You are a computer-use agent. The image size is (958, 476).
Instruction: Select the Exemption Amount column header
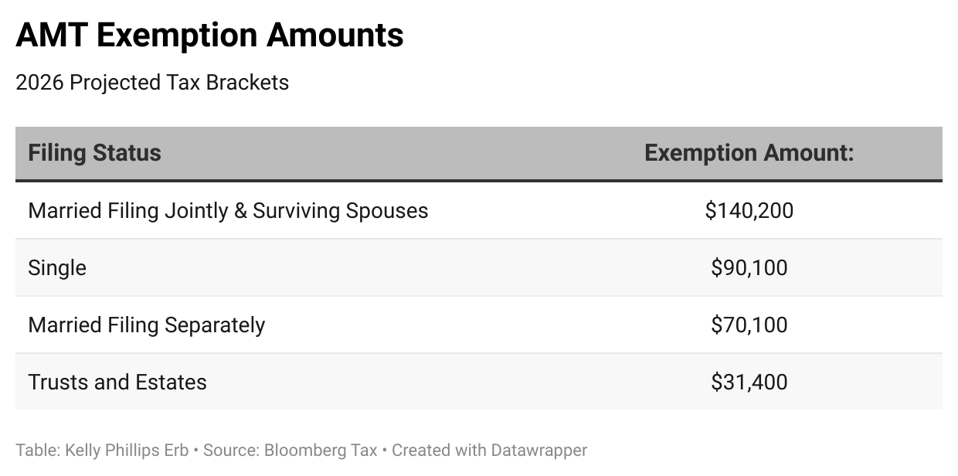click(x=748, y=153)
